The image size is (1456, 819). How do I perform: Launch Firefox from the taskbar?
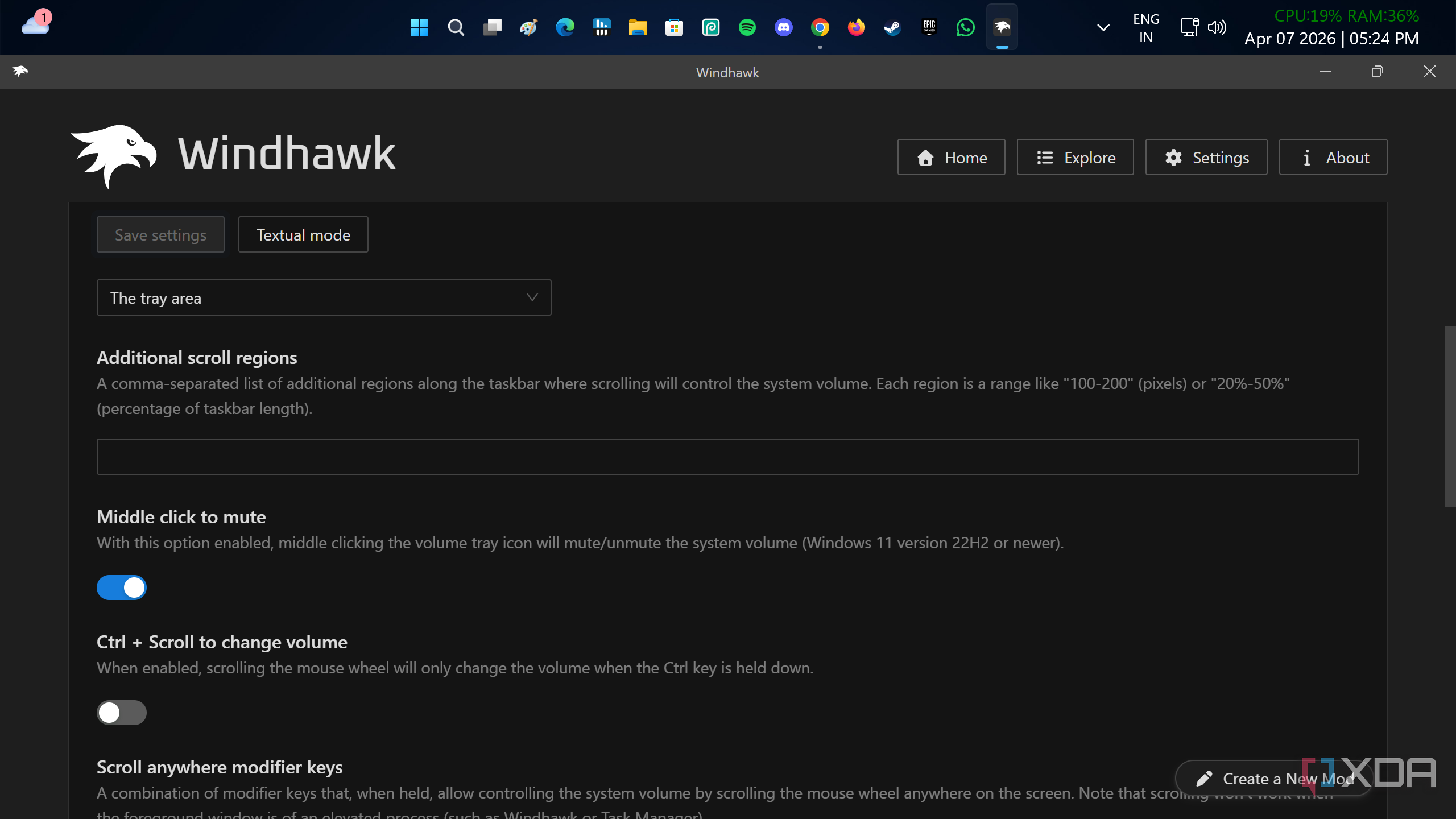point(856,27)
